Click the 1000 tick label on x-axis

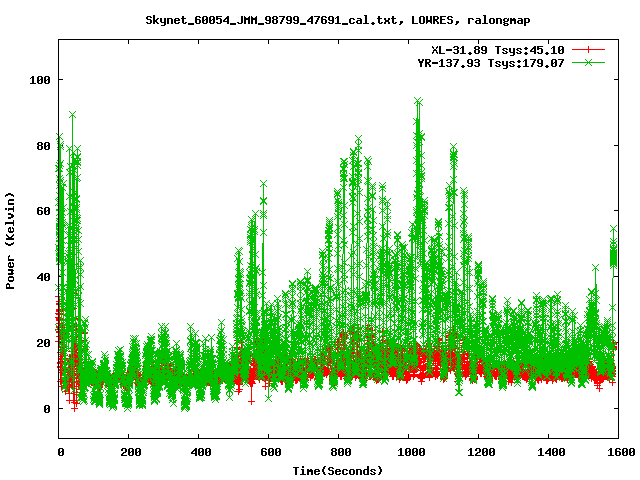pos(409,453)
